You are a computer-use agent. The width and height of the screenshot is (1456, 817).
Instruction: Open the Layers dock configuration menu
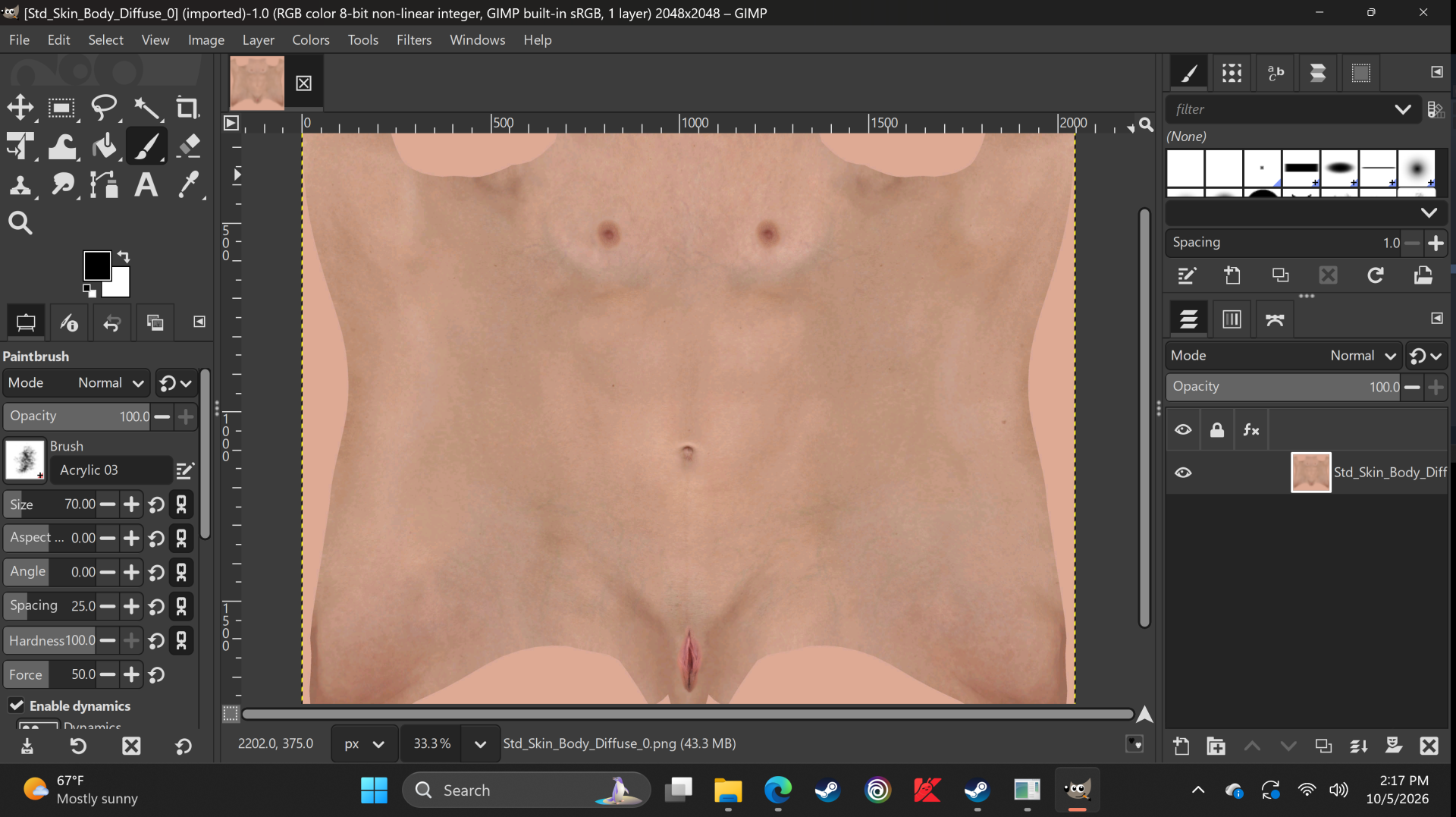pyautogui.click(x=1437, y=319)
